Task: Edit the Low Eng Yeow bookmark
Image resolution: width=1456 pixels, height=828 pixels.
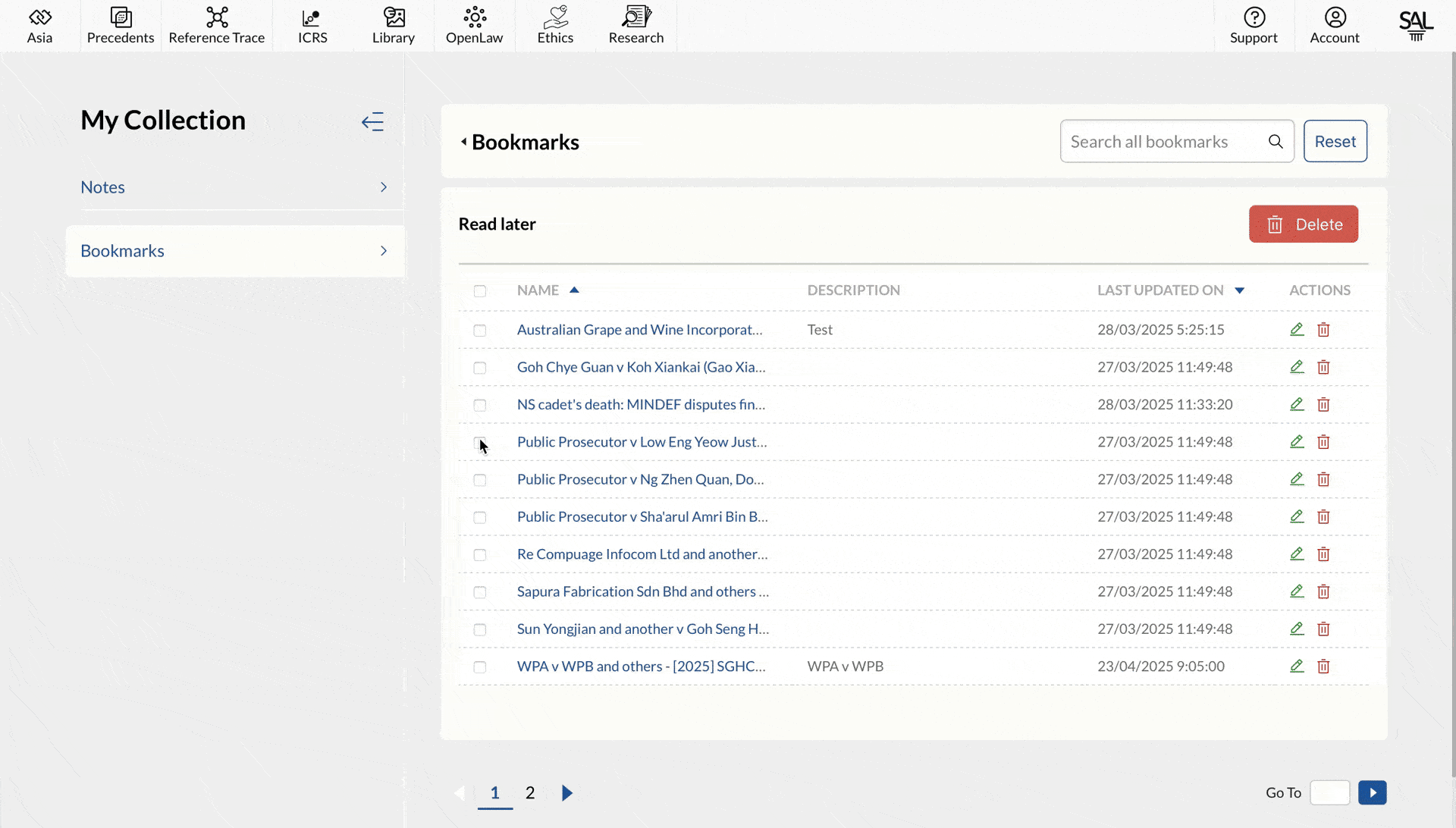Action: [1297, 441]
